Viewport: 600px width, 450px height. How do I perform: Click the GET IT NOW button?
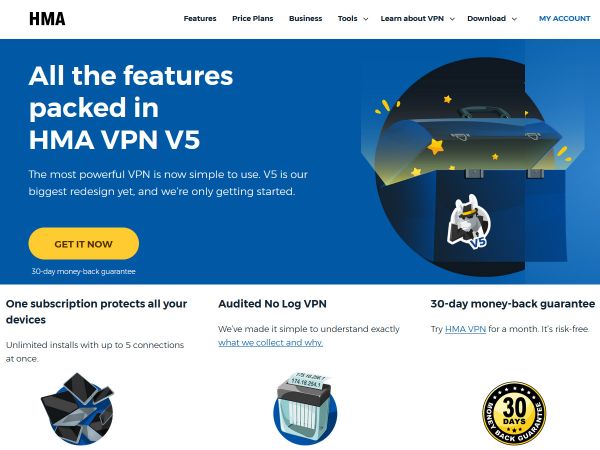tap(83, 244)
